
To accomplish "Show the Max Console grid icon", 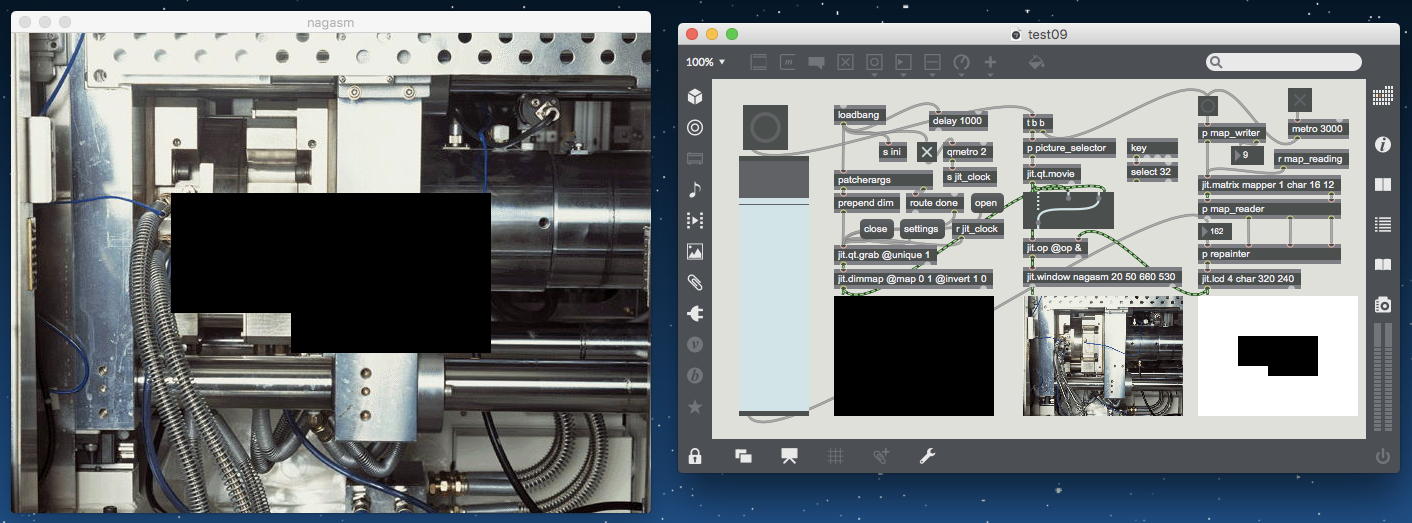I will click(1383, 97).
